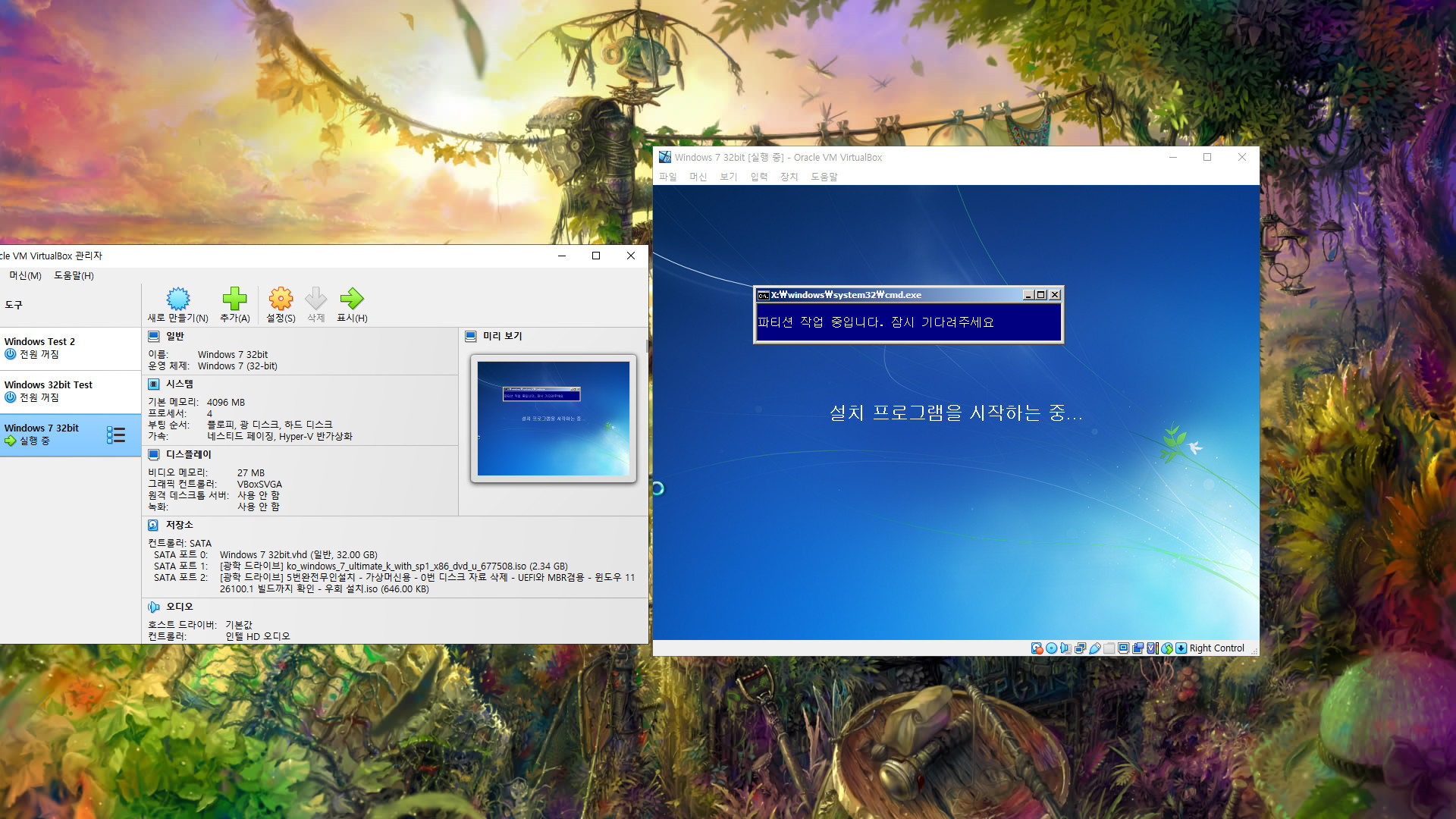Click the Storage (저장소) section icon
Viewport: 1456px width, 819px height.
pyautogui.click(x=153, y=526)
